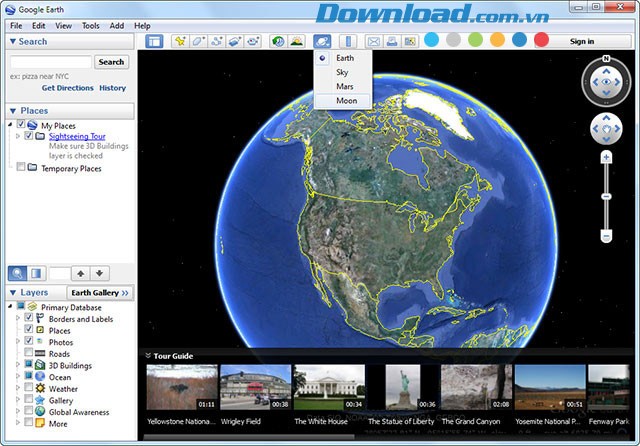Collapse the Layers panel triangle
This screenshot has width=640, height=446.
[13, 293]
